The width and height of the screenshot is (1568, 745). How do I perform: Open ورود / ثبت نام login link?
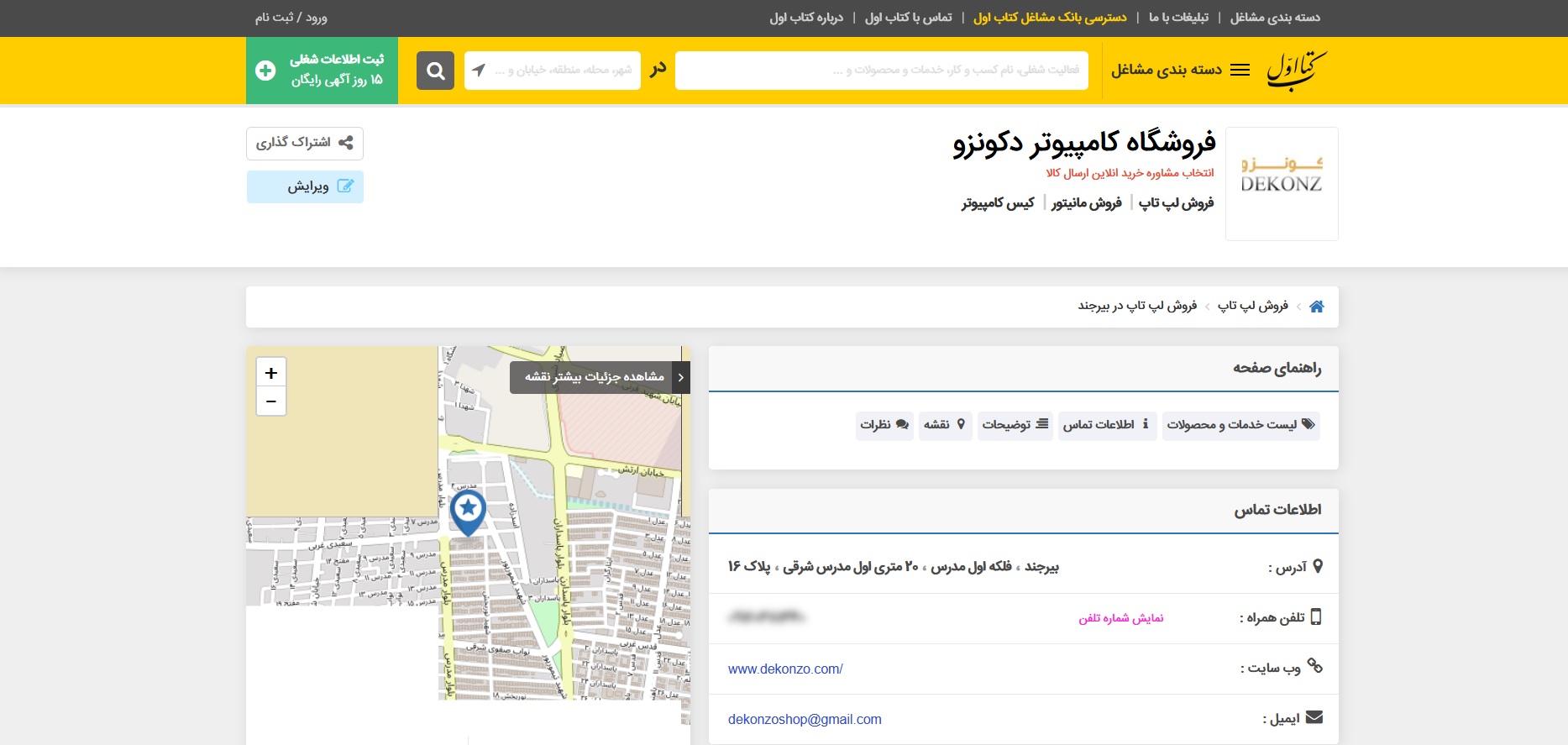pyautogui.click(x=291, y=18)
